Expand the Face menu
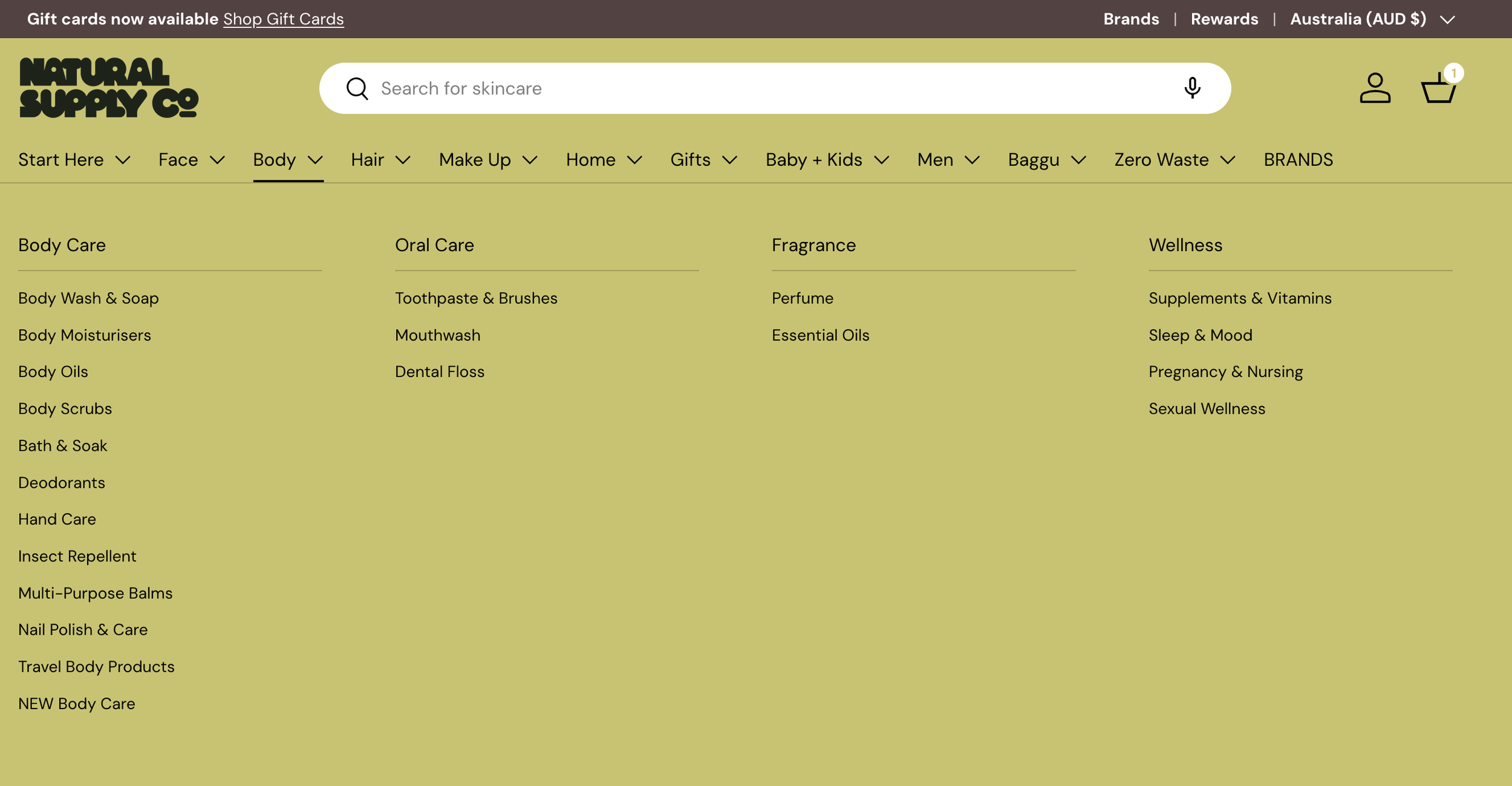1512x786 pixels. pos(192,160)
